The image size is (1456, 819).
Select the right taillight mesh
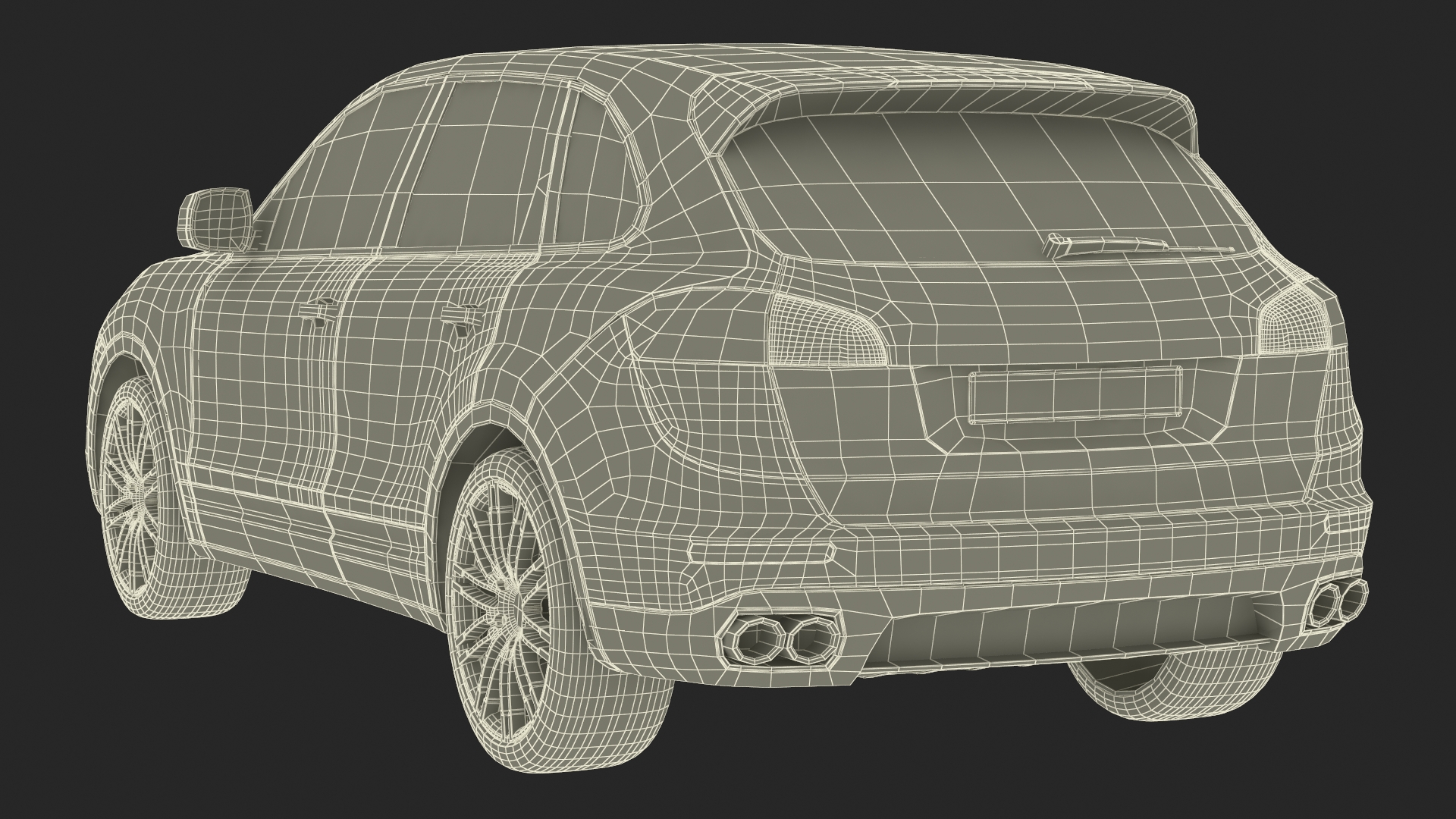(x=1295, y=325)
